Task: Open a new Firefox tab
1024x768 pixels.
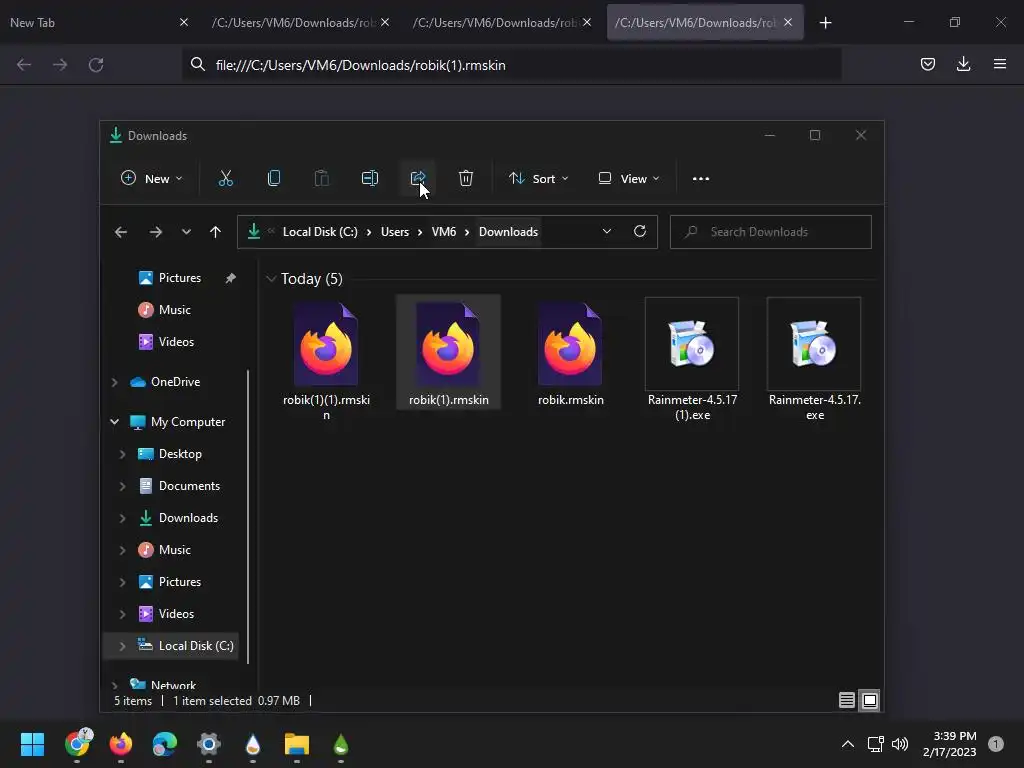Action: (825, 23)
